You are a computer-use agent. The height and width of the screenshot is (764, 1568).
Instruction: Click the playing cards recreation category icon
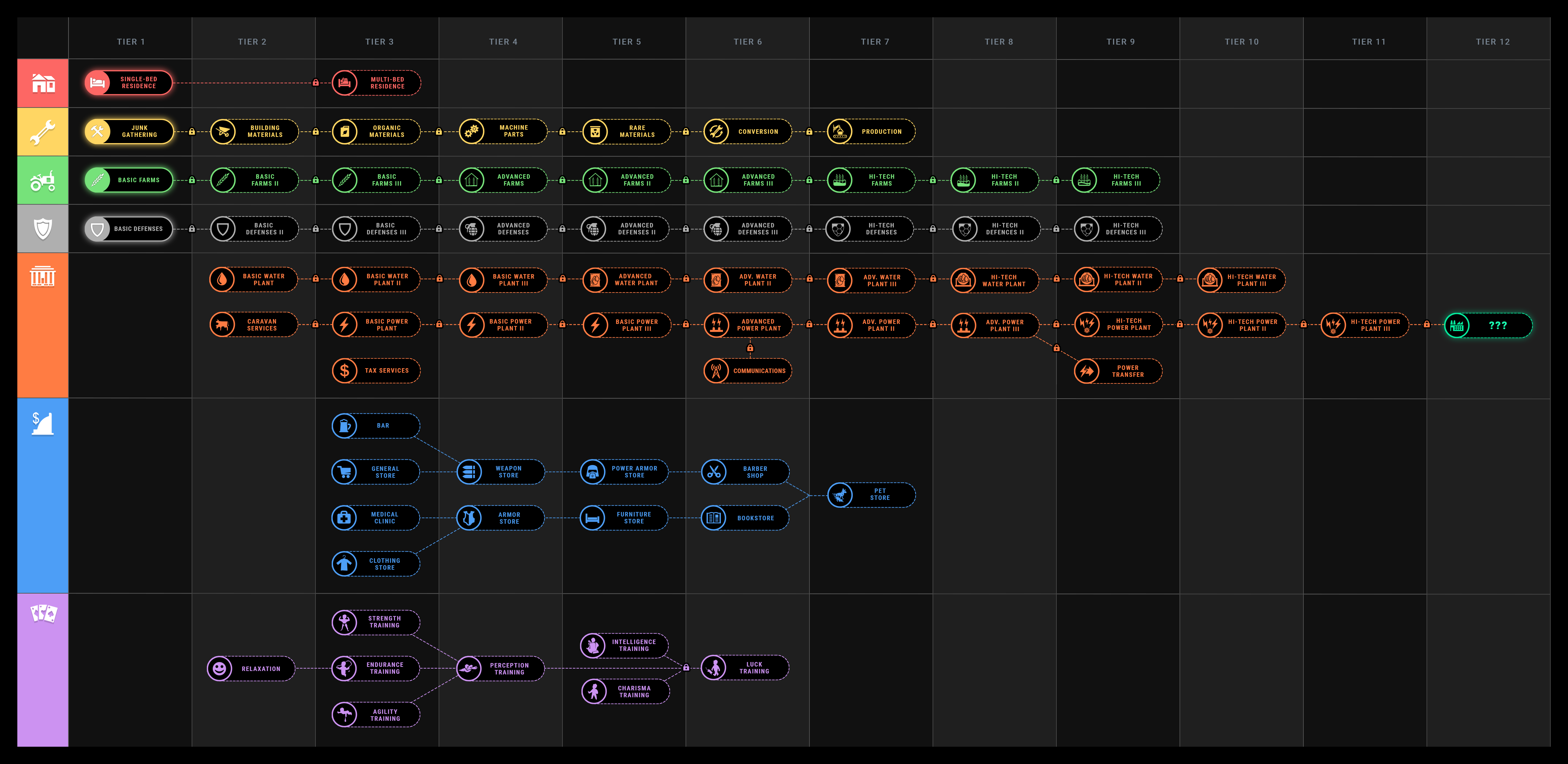pos(43,613)
